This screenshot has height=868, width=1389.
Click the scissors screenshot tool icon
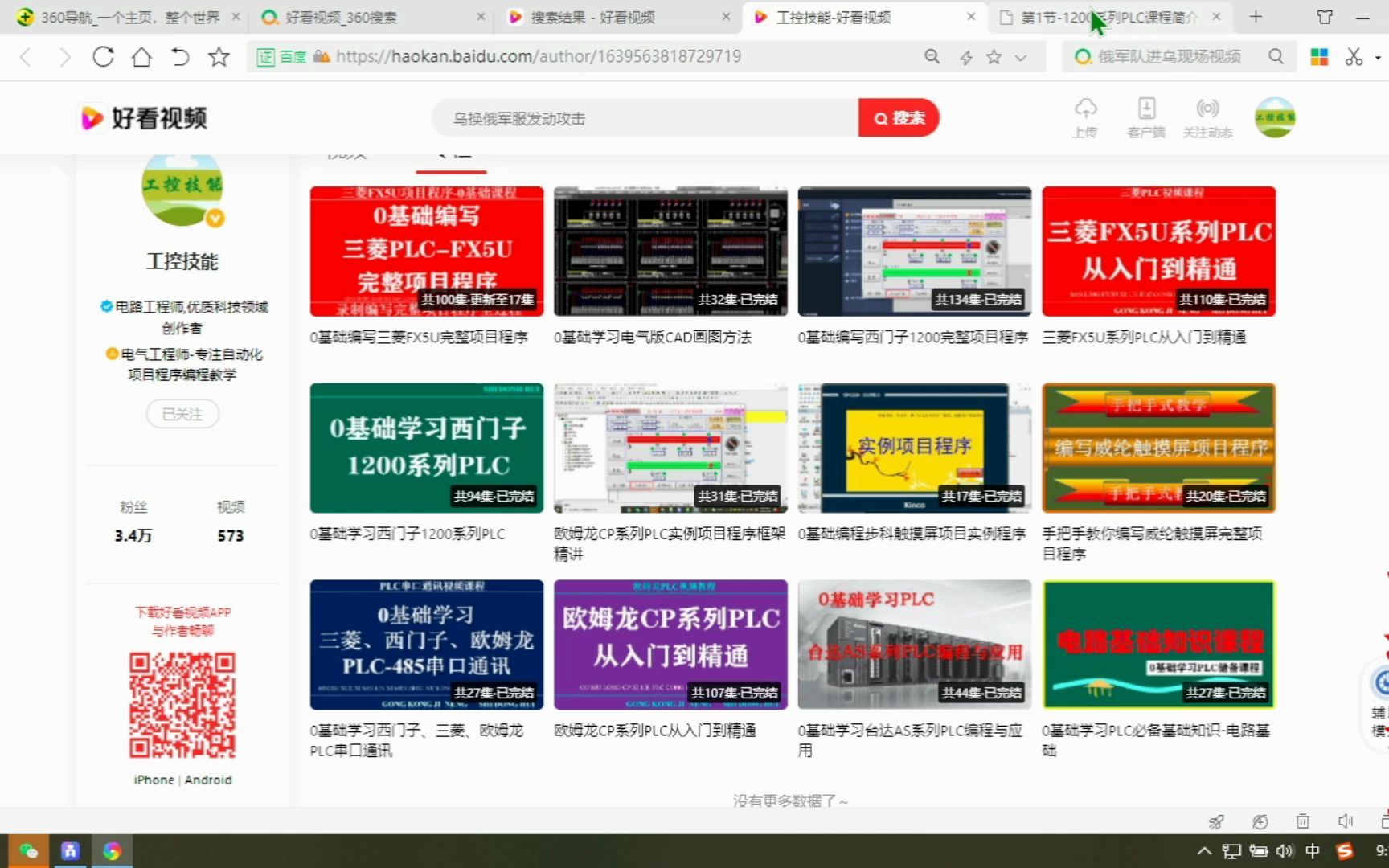tap(1354, 56)
